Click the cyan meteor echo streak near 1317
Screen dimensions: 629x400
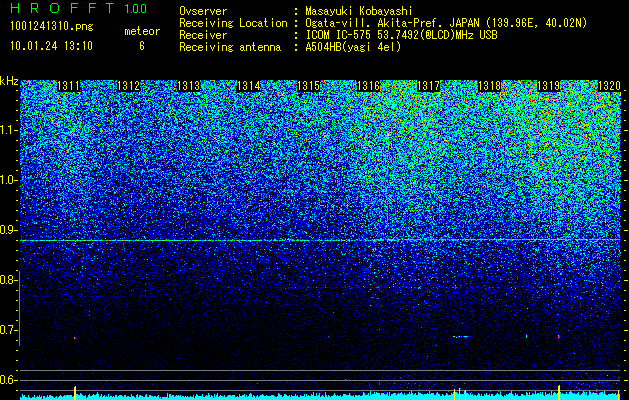coord(462,337)
